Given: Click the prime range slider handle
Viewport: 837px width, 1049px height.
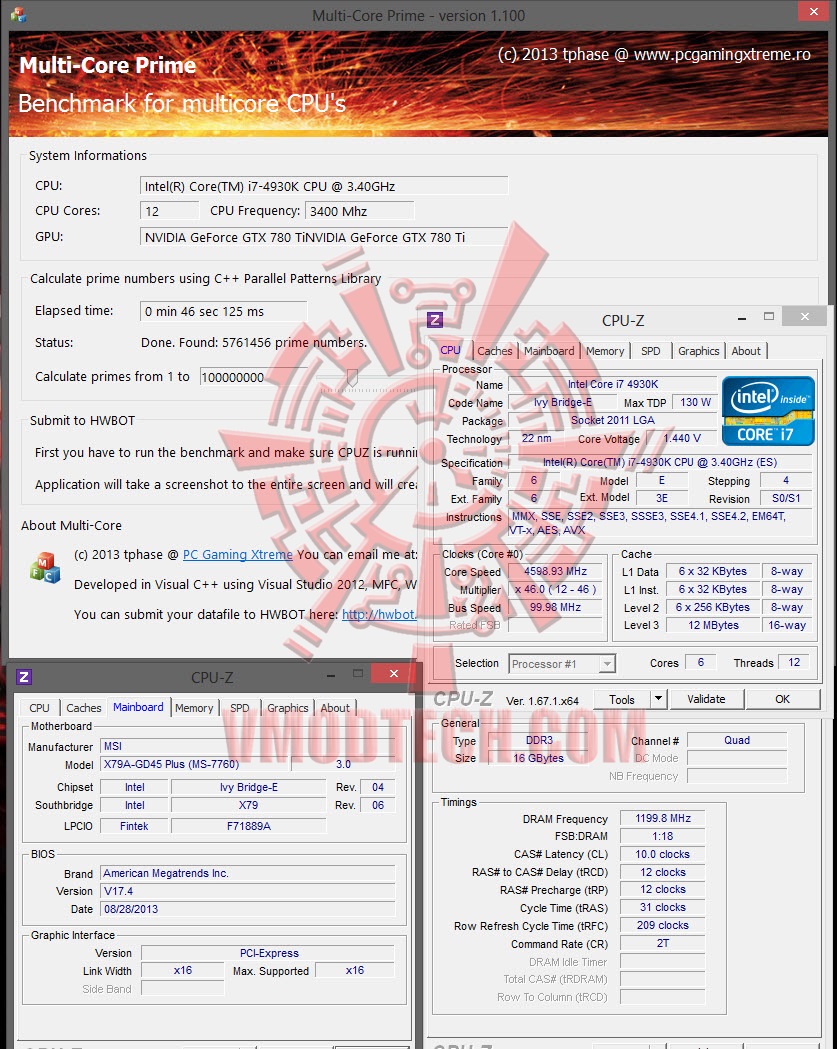Looking at the screenshot, I should click(352, 378).
